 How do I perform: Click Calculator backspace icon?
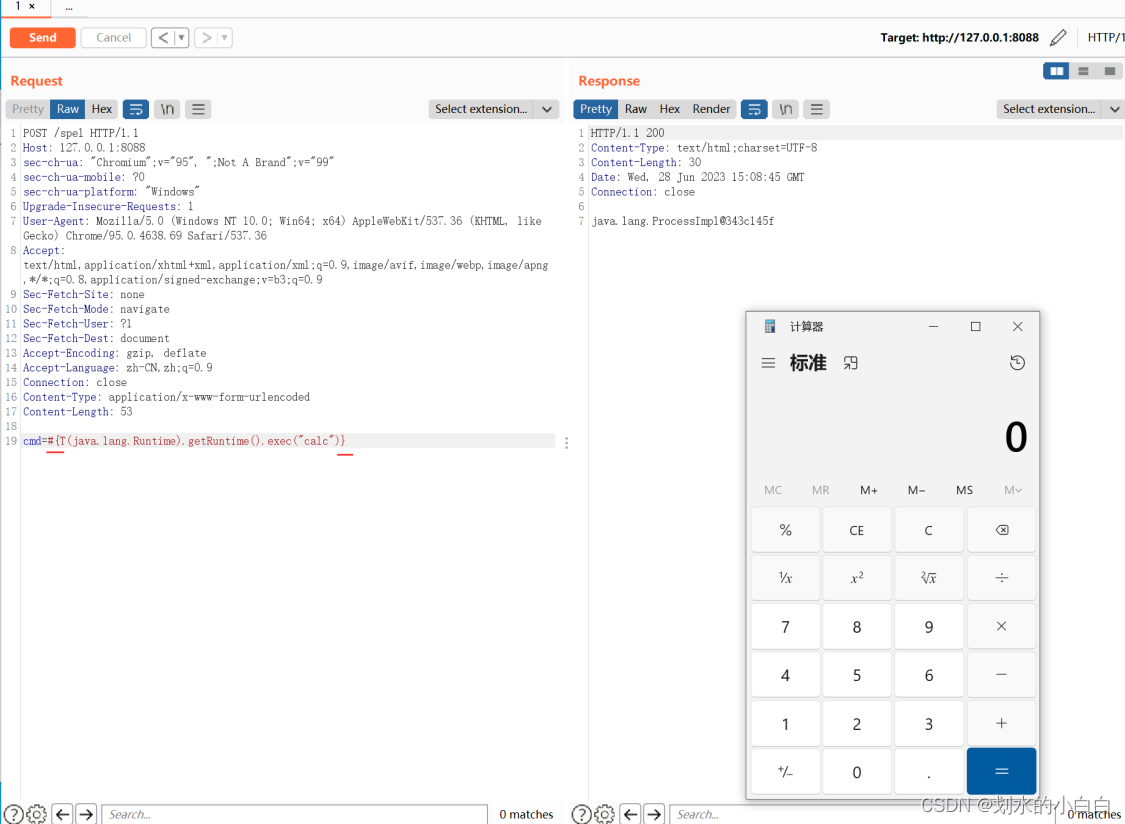[1002, 530]
